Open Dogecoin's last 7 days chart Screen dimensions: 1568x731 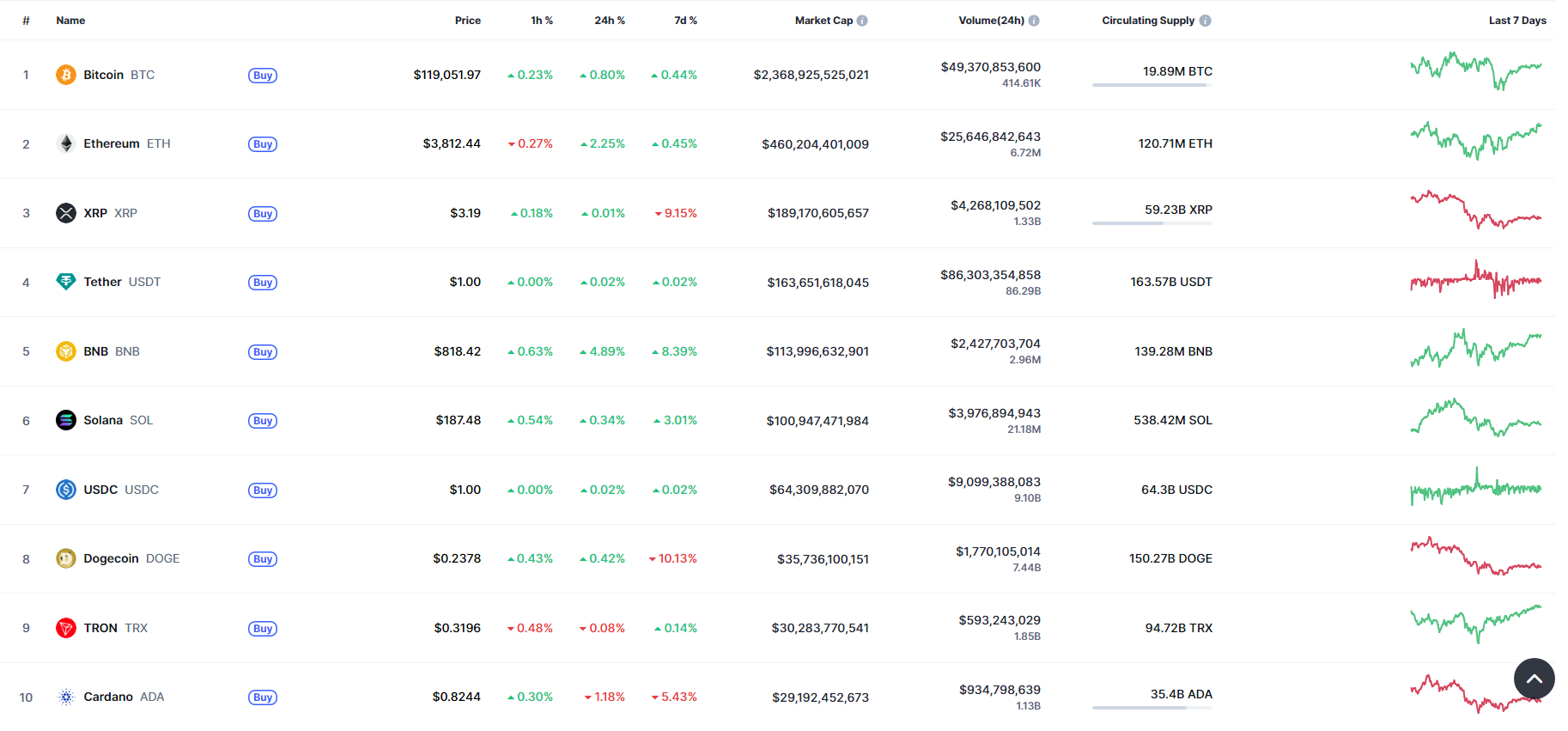coord(1476,556)
